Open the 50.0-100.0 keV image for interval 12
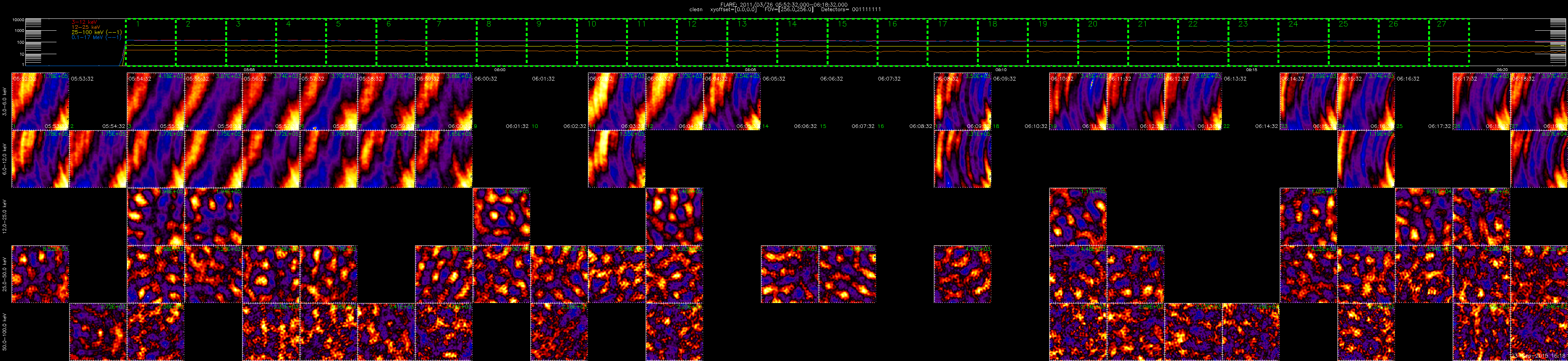This screenshot has width=1568, height=361. pyautogui.click(x=674, y=332)
